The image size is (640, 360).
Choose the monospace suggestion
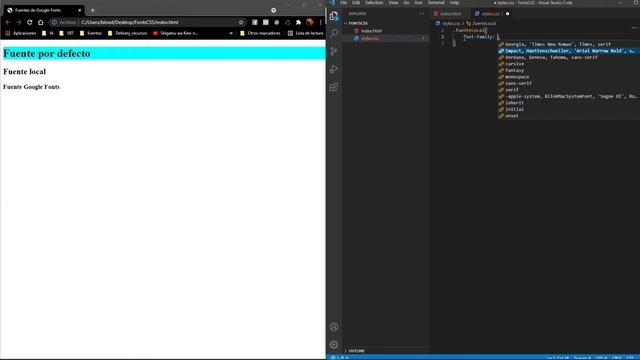[x=569, y=77]
